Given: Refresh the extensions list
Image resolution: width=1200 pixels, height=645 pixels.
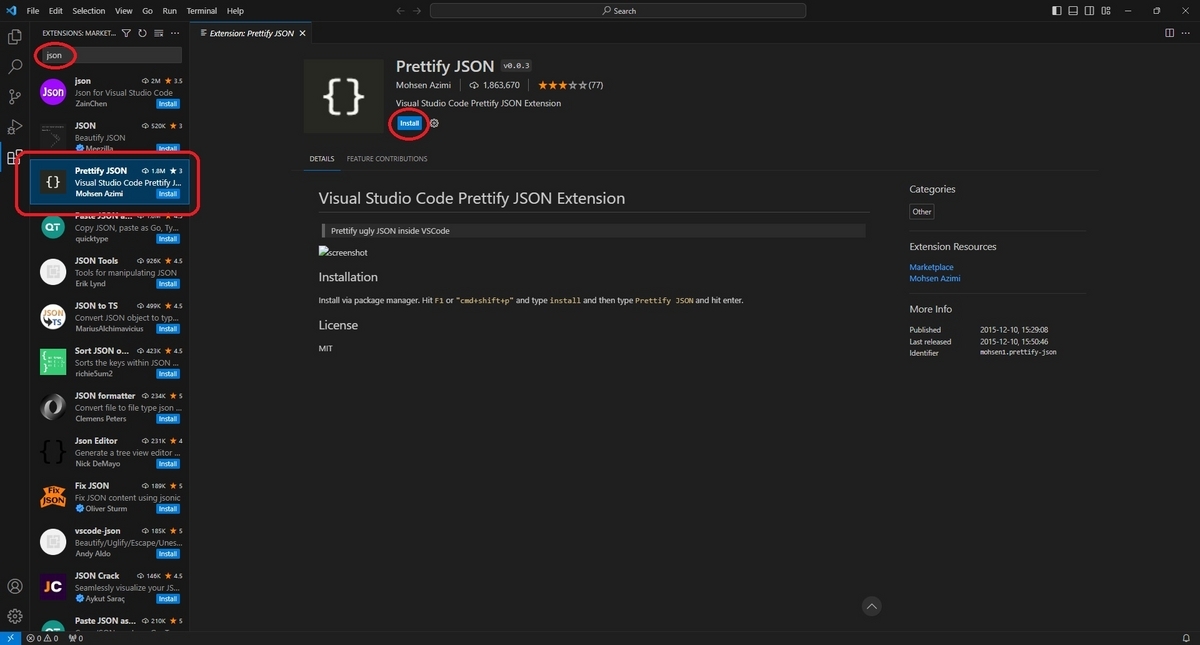Looking at the screenshot, I should point(142,33).
